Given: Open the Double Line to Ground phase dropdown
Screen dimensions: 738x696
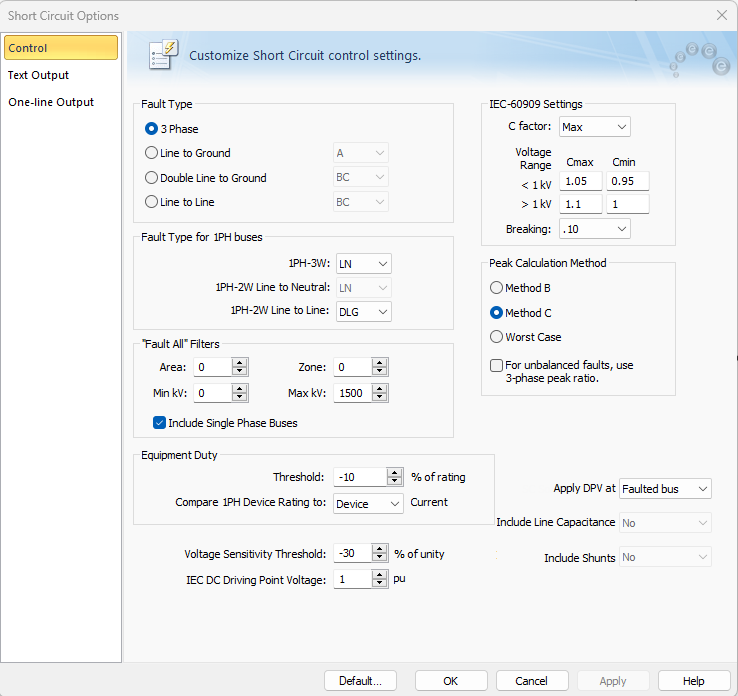Looking at the screenshot, I should pyautogui.click(x=361, y=177).
